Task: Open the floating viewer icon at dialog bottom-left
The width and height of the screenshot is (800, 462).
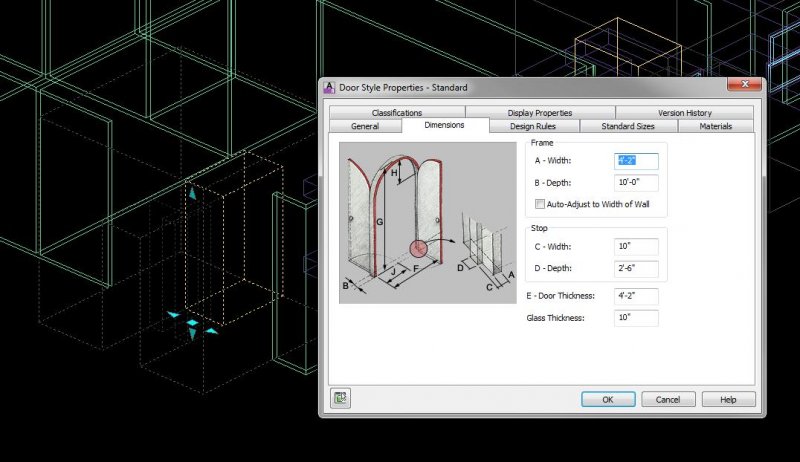Action: tap(340, 398)
